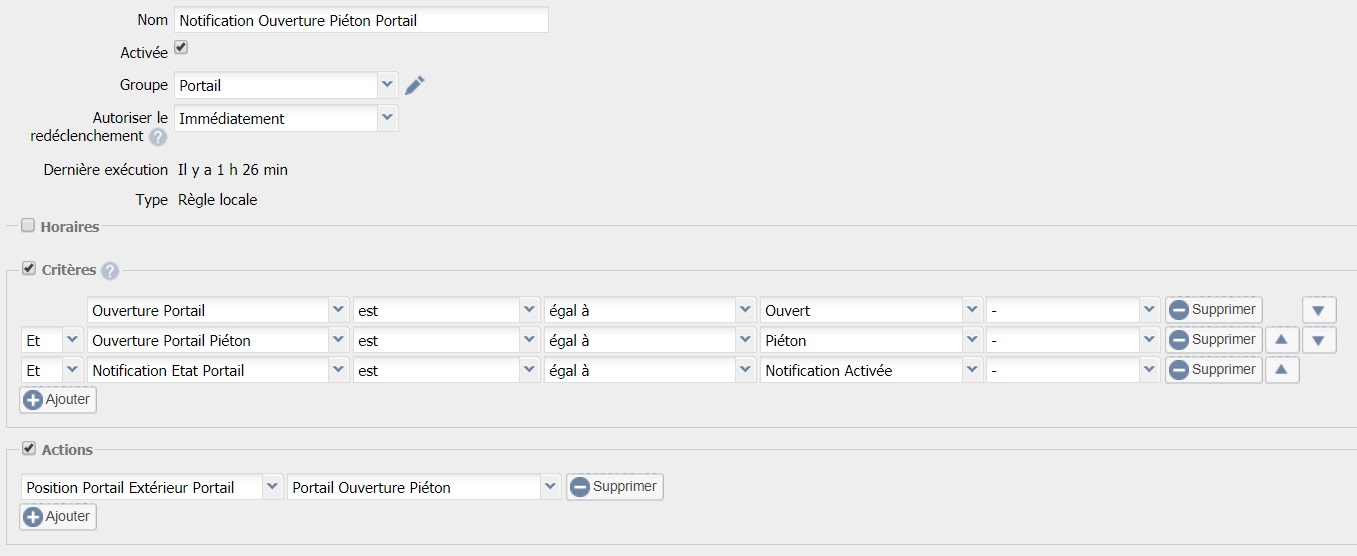Screen dimensions: 1357x556
Task: Click Ajouter button in Actions section
Action: pos(58,517)
